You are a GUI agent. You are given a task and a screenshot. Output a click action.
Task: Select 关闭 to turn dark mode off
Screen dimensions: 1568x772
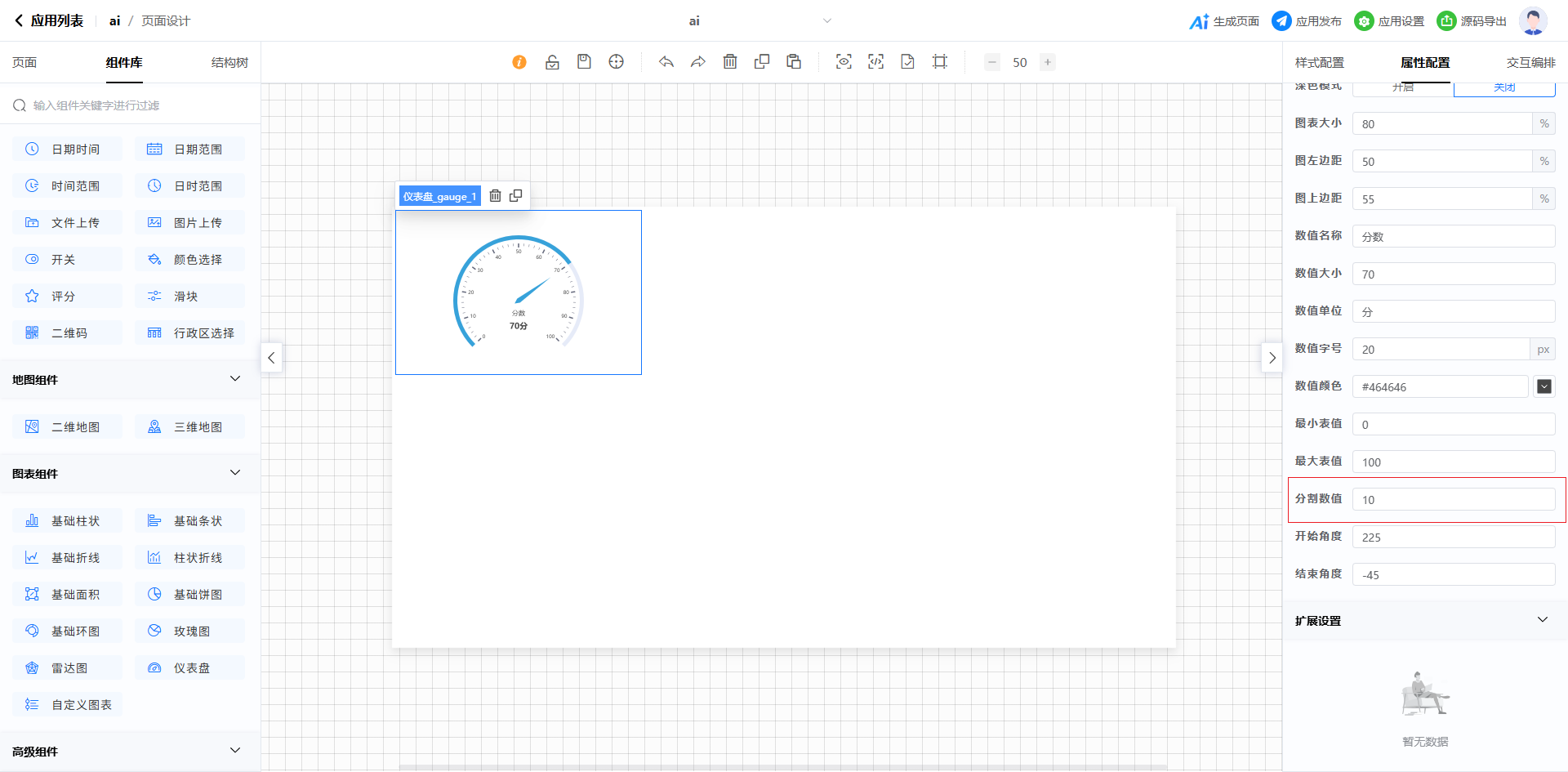tap(1504, 87)
